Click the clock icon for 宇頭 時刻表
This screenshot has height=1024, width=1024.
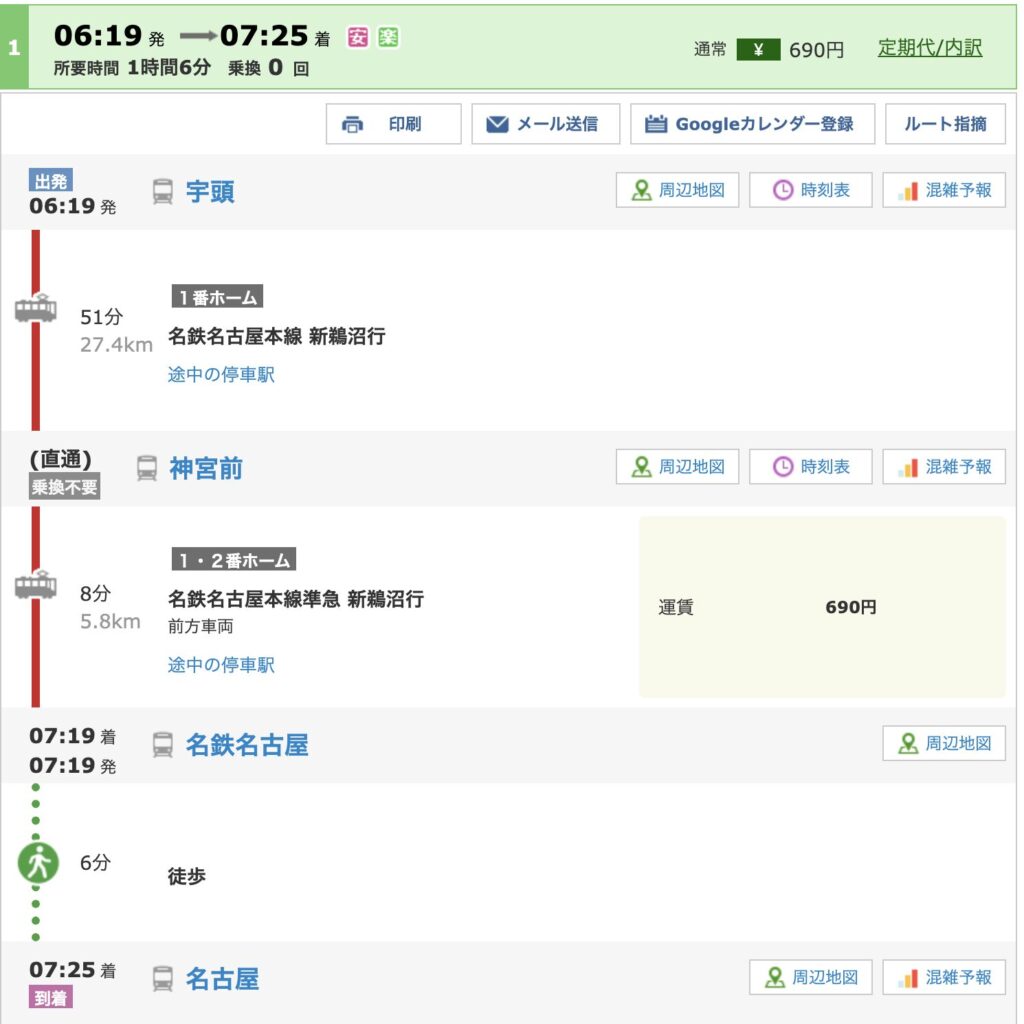783,190
